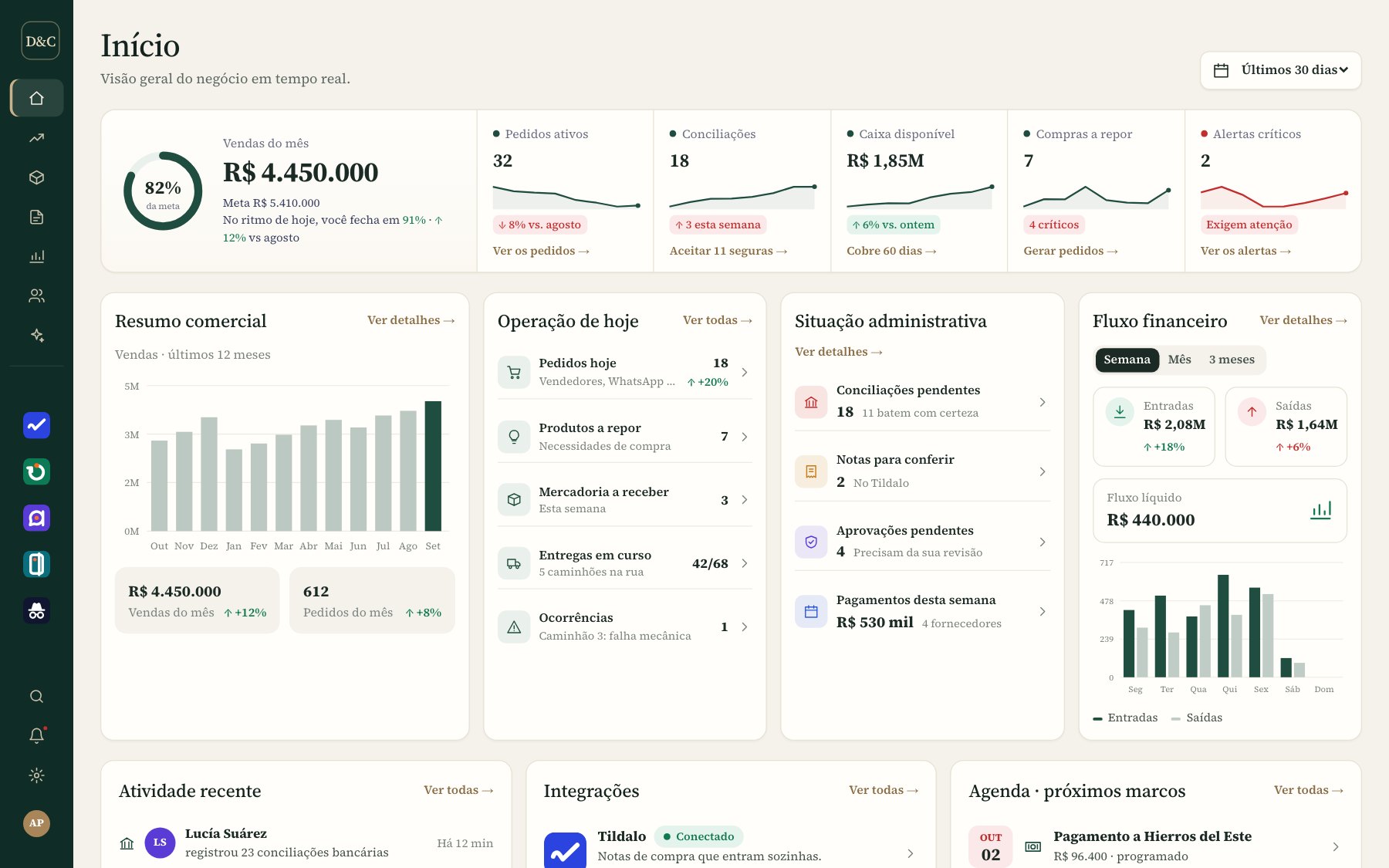This screenshot has width=1389, height=868.
Task: Launch the teal door app icon in sidebar
Action: point(36,564)
